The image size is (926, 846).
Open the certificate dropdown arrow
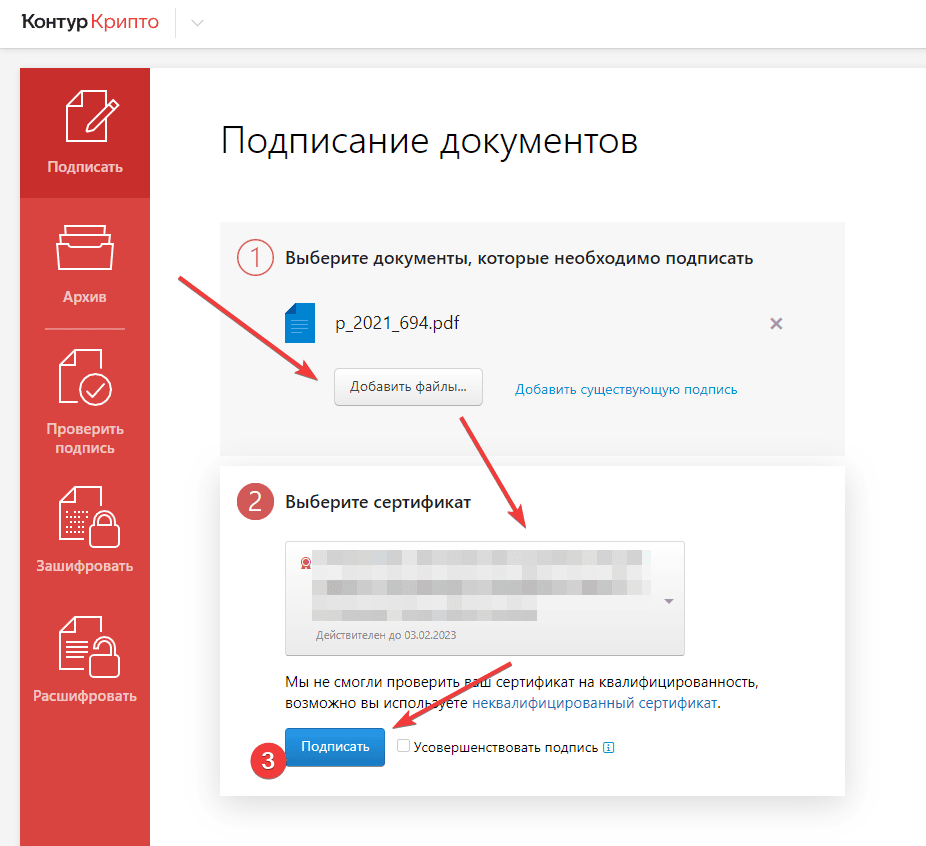(x=668, y=601)
